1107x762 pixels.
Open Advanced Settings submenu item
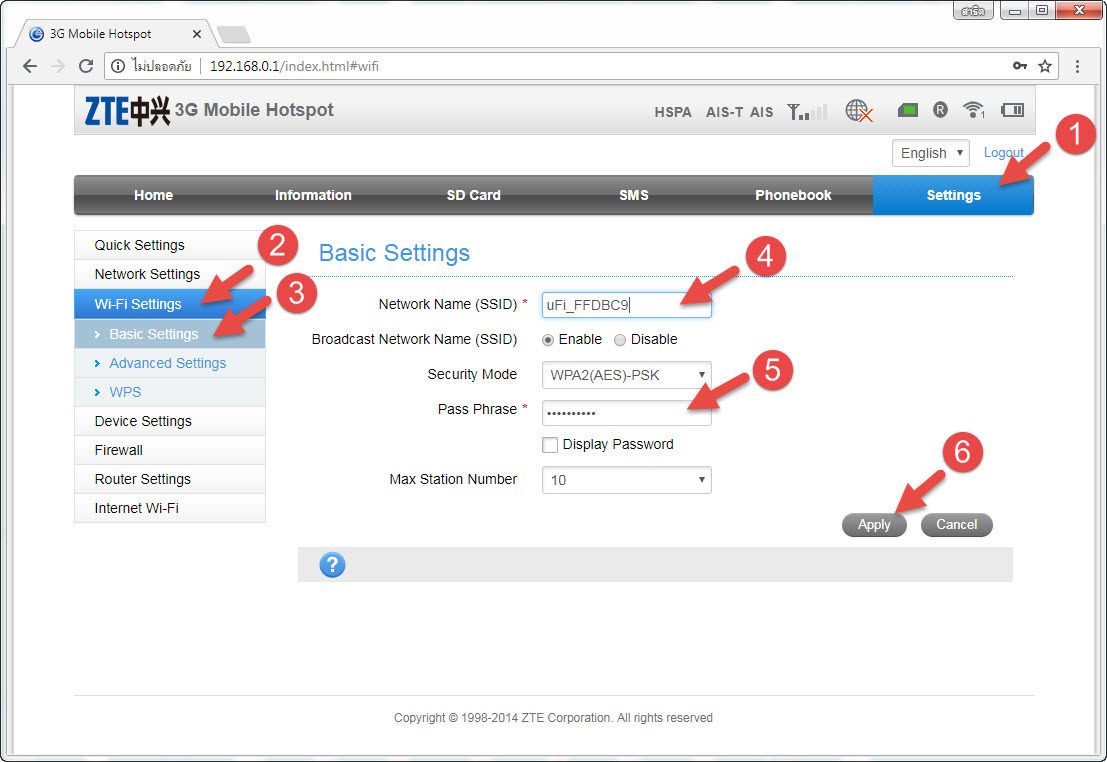pos(169,363)
